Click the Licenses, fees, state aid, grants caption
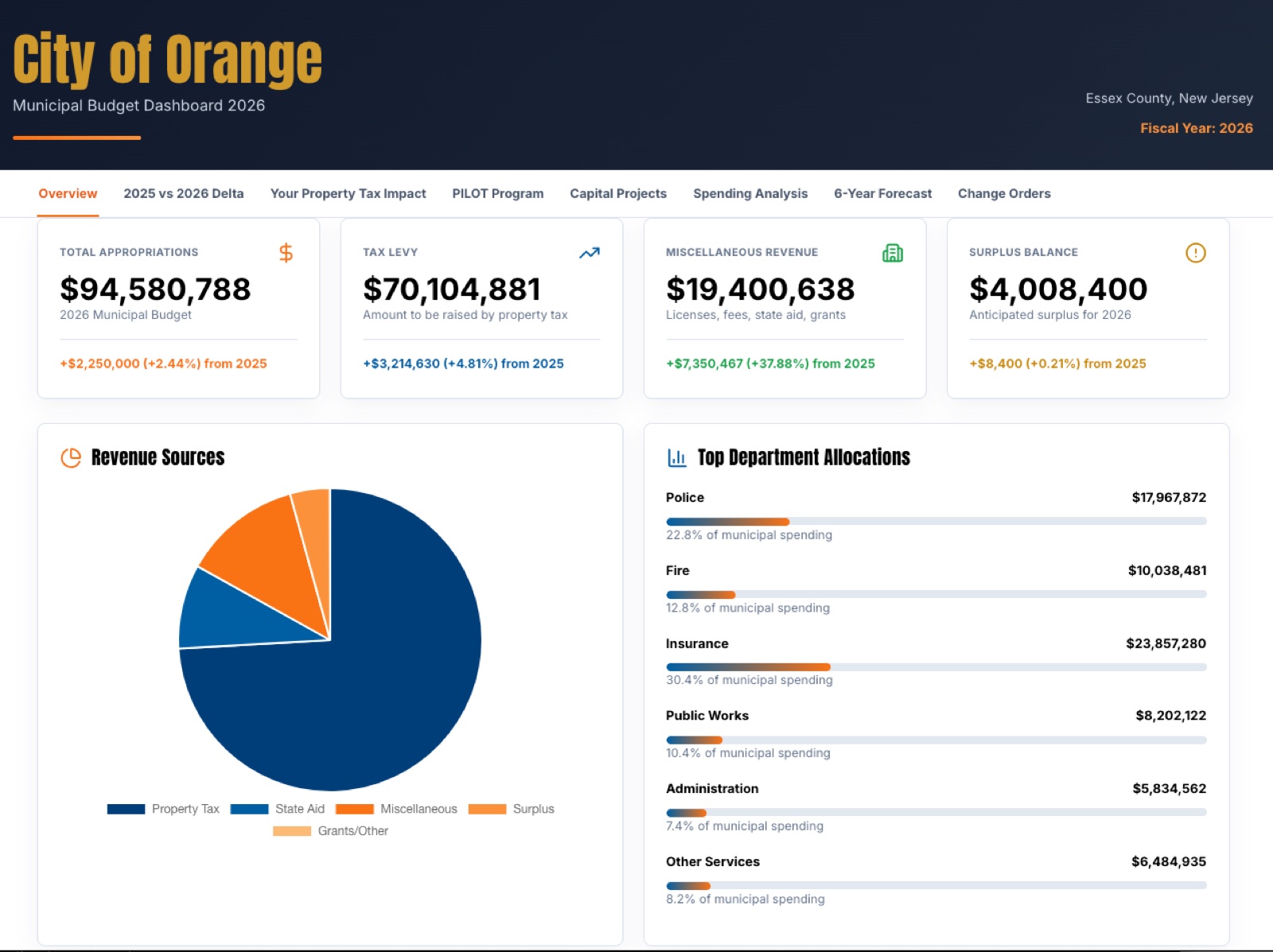Image resolution: width=1273 pixels, height=952 pixels. click(756, 315)
